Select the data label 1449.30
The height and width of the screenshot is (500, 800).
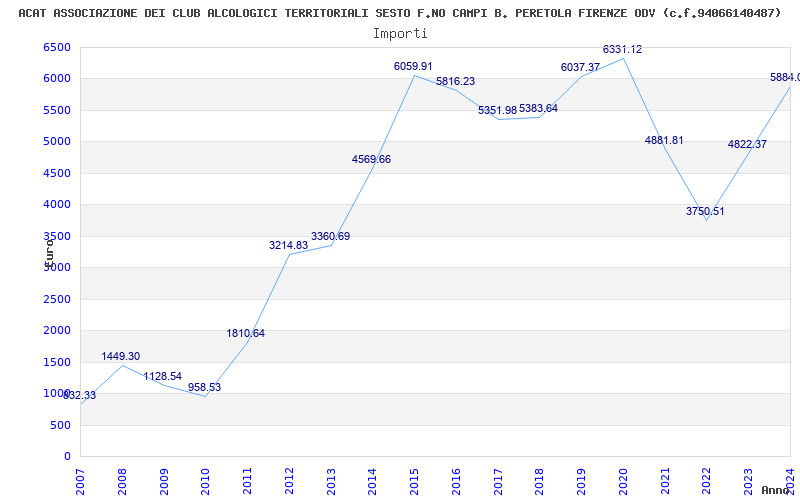(x=120, y=356)
